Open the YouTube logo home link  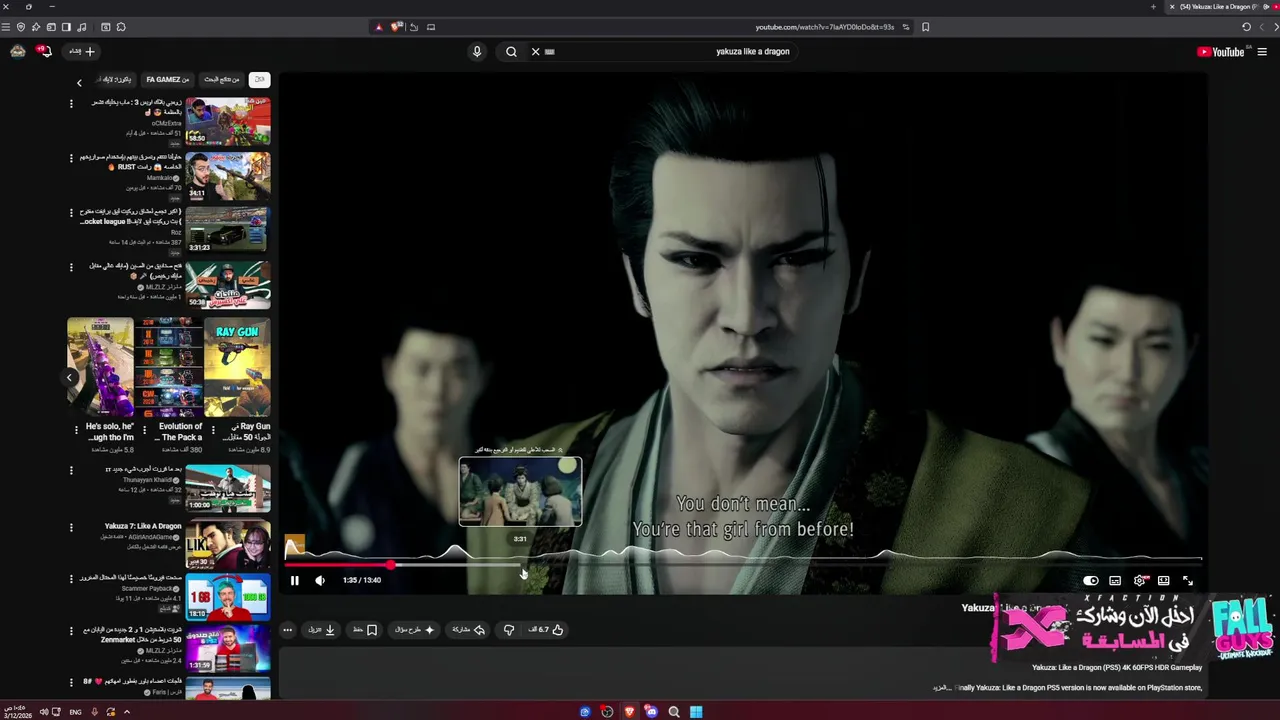(x=1221, y=52)
